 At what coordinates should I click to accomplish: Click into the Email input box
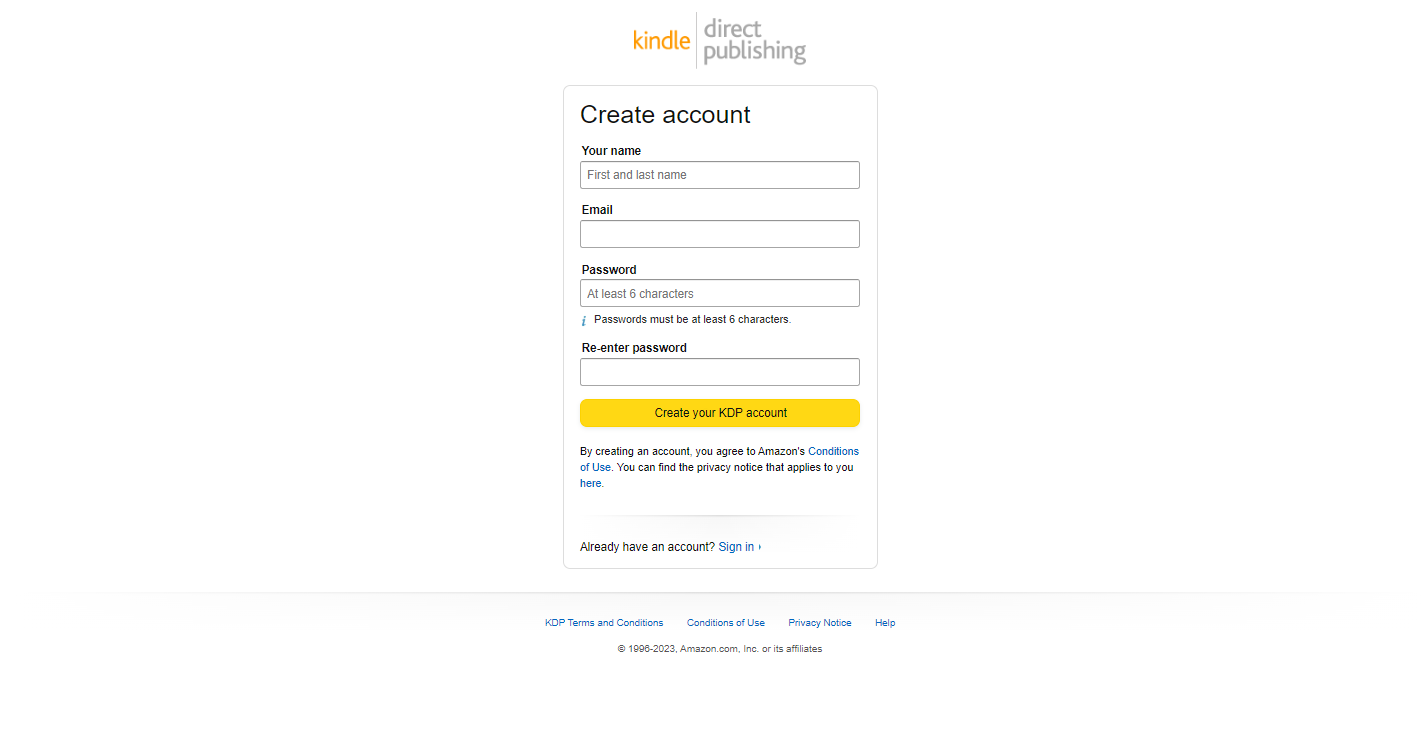720,234
